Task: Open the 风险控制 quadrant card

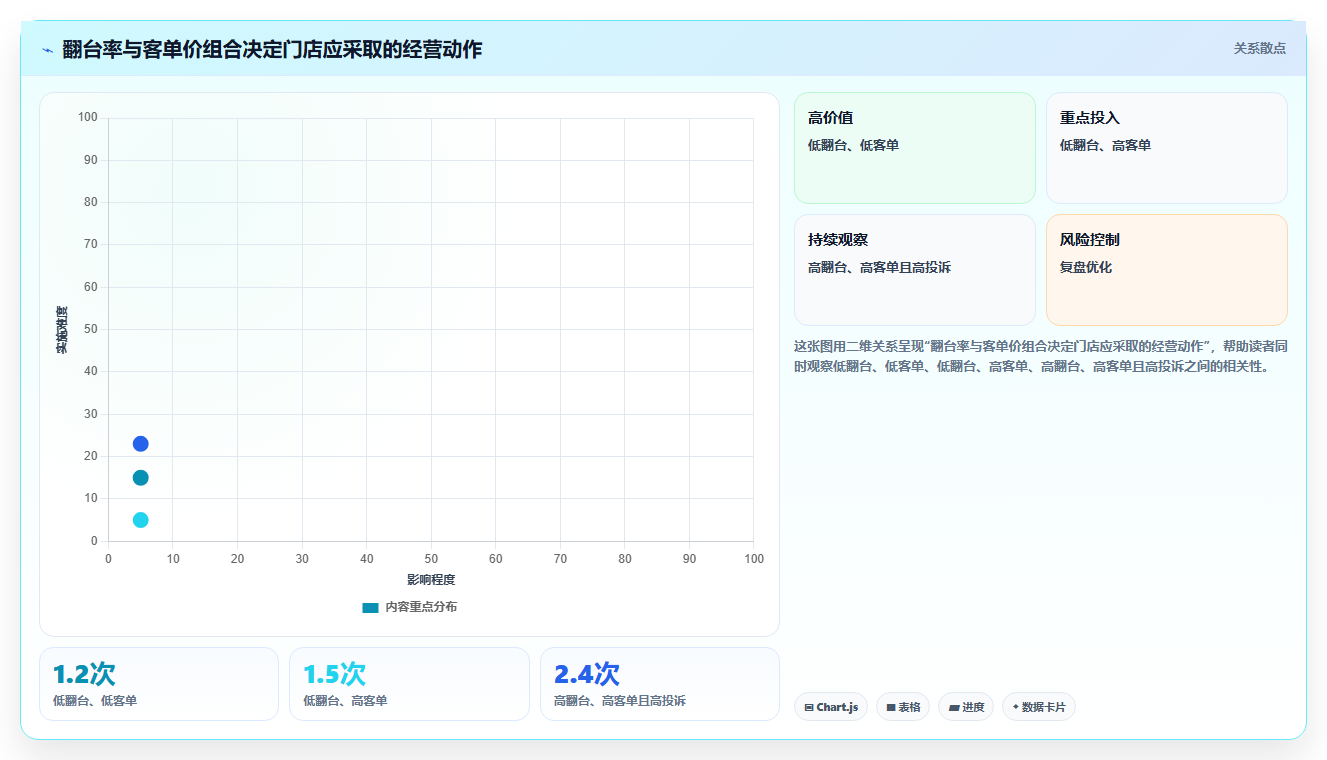Action: tap(1166, 270)
